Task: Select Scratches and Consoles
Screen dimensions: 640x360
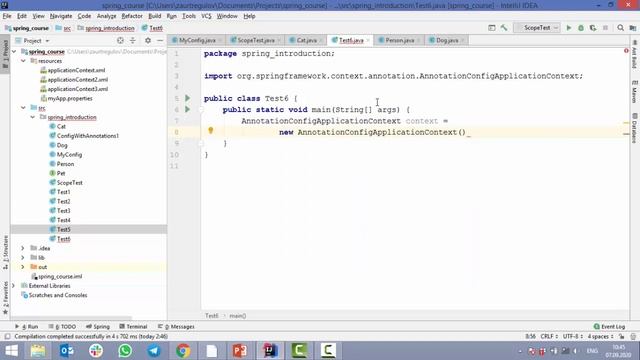Action: 58,295
